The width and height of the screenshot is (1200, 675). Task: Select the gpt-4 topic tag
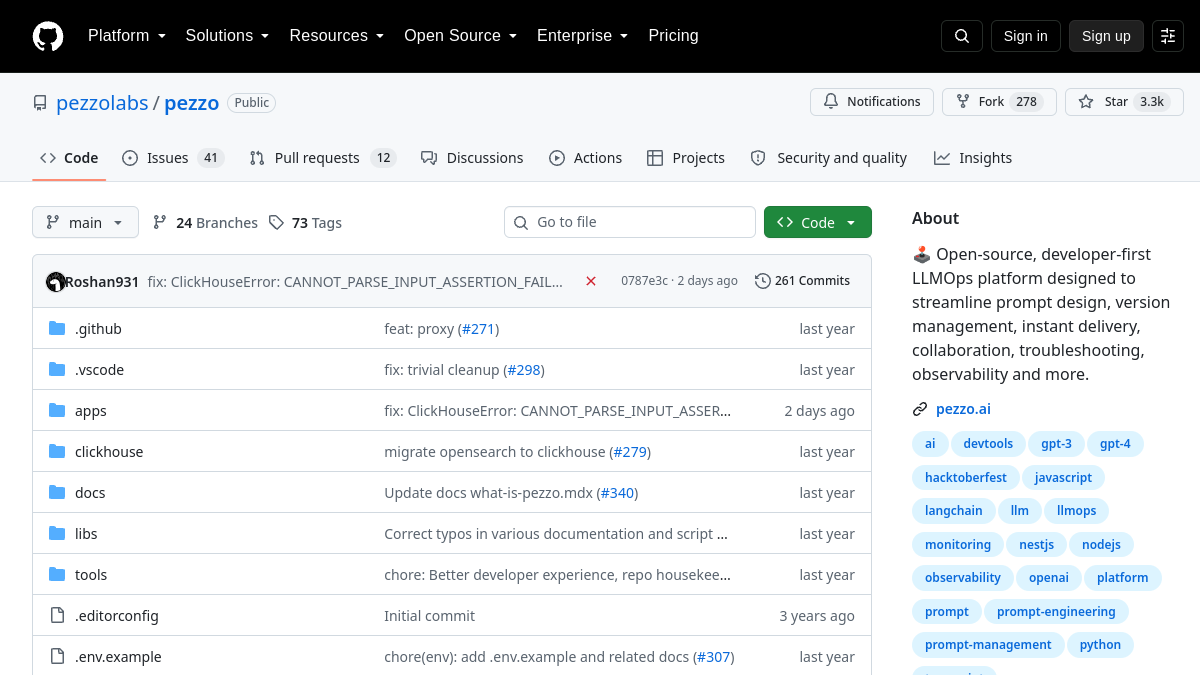[x=1115, y=444]
